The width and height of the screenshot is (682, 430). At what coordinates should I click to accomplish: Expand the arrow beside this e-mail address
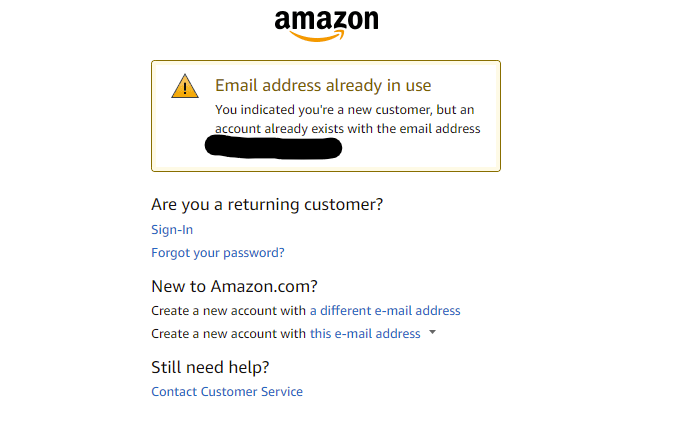coord(432,333)
